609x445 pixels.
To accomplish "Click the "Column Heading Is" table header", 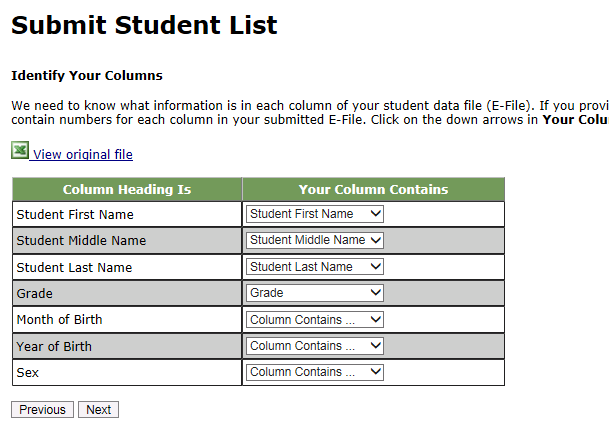I will [x=127, y=189].
